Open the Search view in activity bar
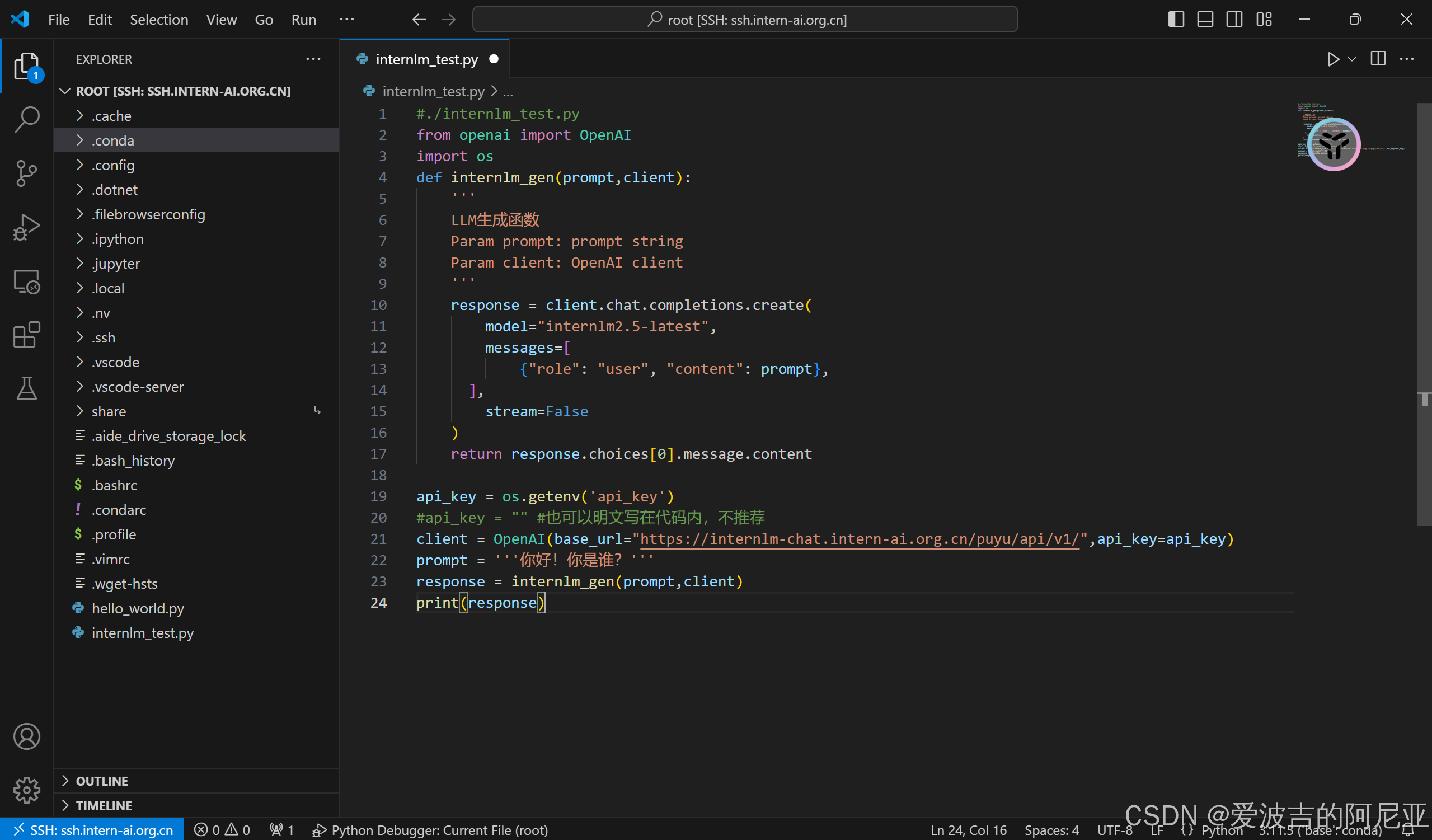This screenshot has height=840, width=1432. pos(26,119)
